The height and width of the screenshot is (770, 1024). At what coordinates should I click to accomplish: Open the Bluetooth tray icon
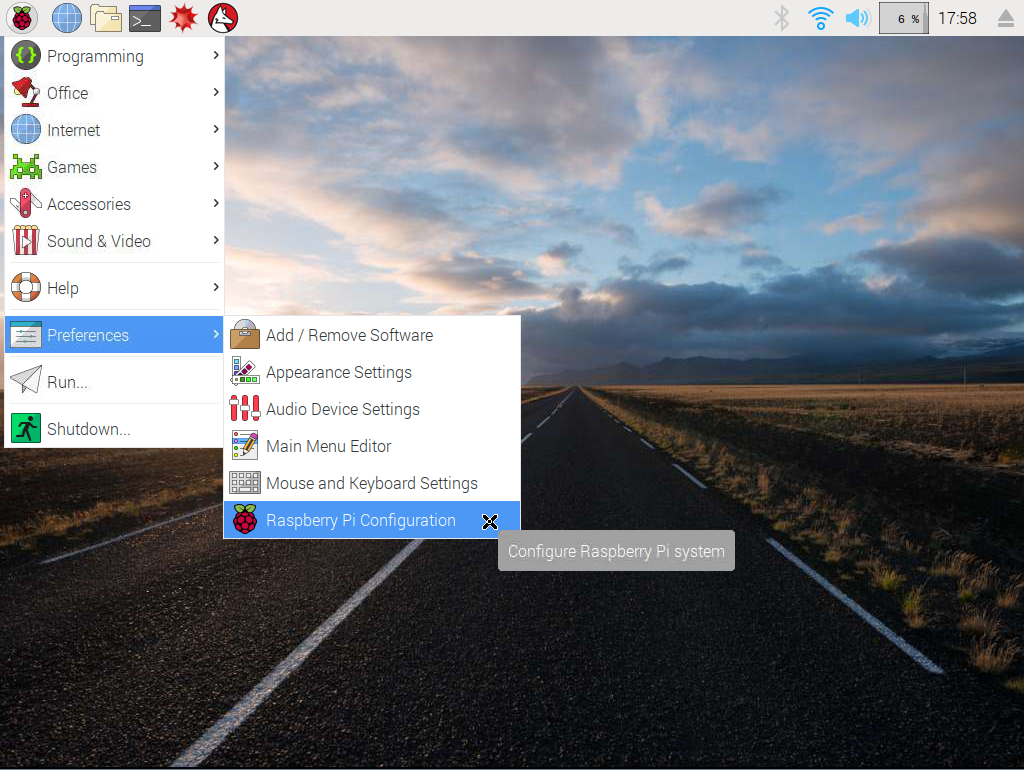(783, 18)
